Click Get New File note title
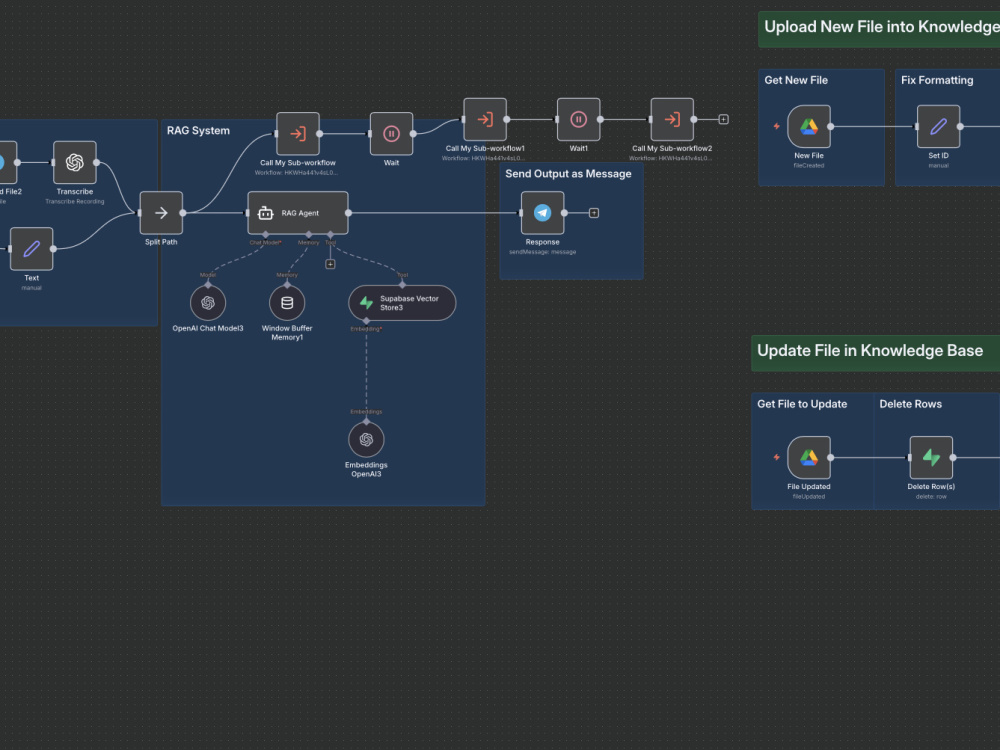The image size is (1000, 750). click(x=796, y=80)
